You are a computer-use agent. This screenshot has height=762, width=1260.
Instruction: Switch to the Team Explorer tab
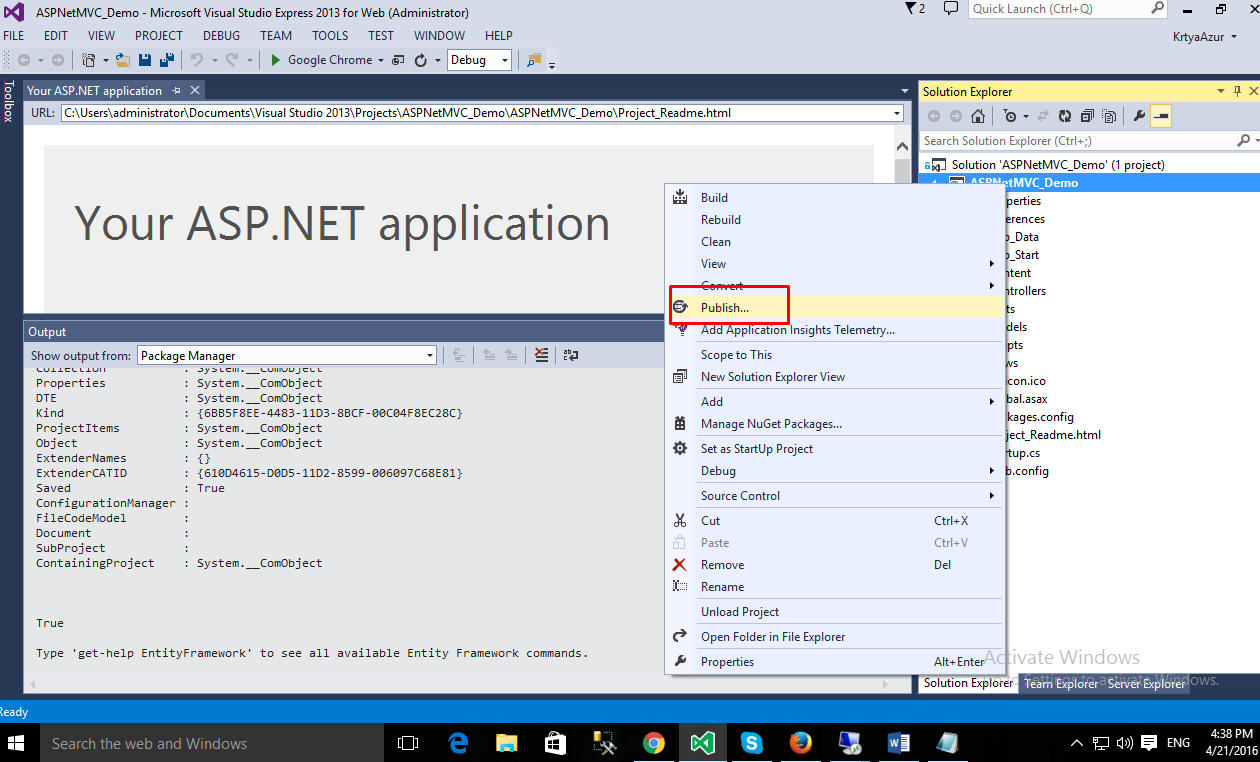coord(1061,683)
